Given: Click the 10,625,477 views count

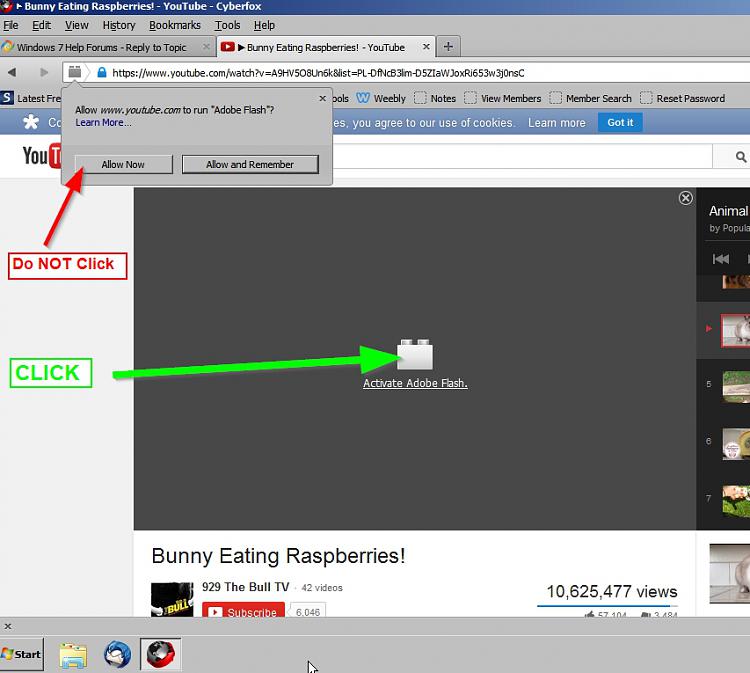Looking at the screenshot, I should [x=612, y=592].
